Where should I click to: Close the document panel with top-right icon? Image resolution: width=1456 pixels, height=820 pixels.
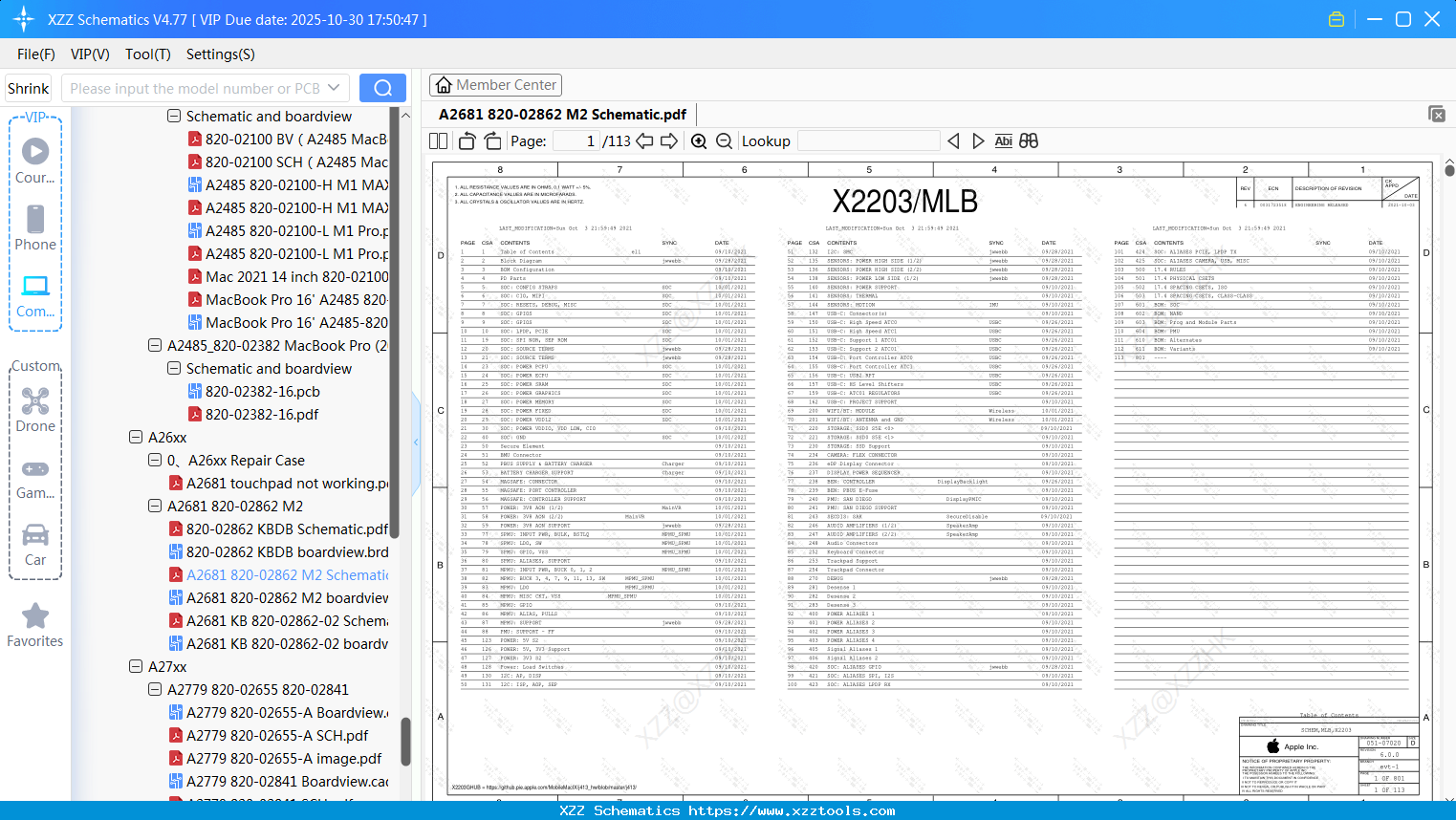pyautogui.click(x=1437, y=114)
